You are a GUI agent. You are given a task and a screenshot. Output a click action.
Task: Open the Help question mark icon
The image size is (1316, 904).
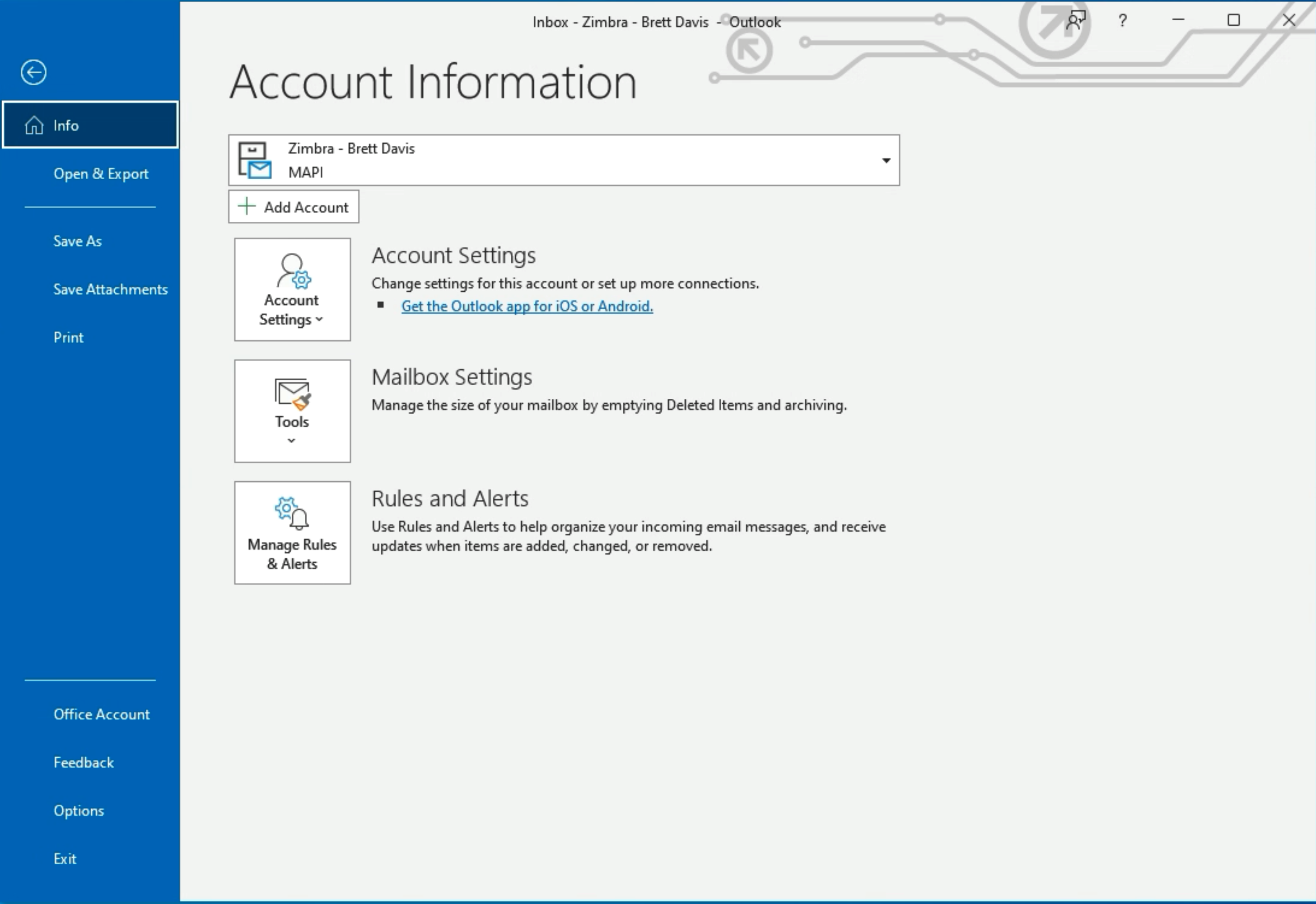tap(1122, 20)
